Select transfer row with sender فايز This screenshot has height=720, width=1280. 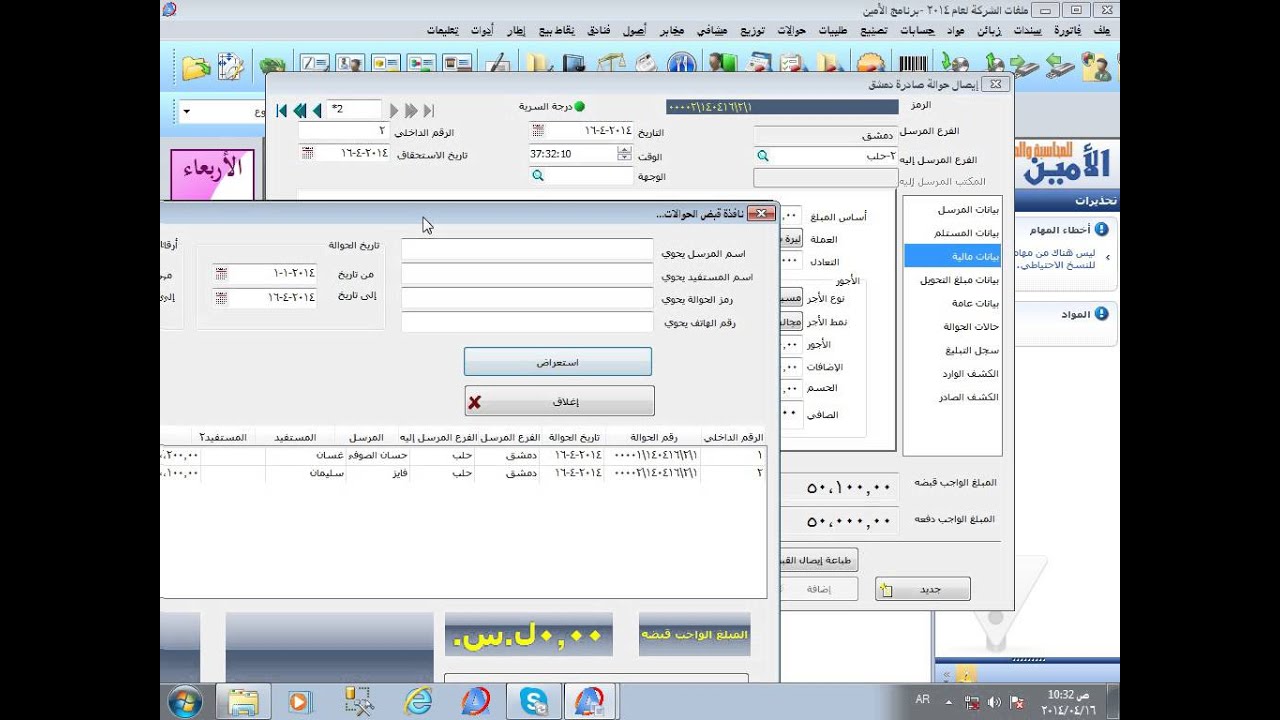click(463, 473)
